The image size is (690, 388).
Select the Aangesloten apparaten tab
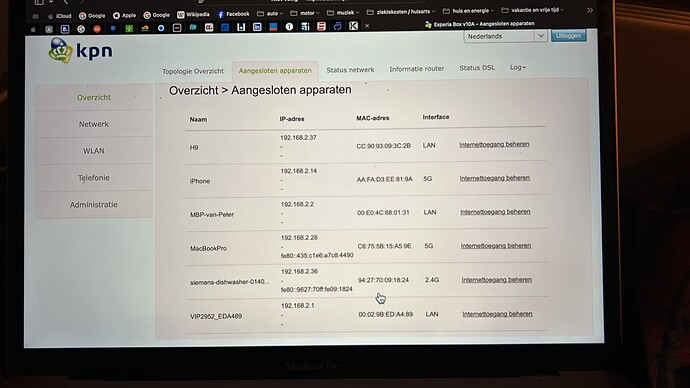click(x=275, y=70)
